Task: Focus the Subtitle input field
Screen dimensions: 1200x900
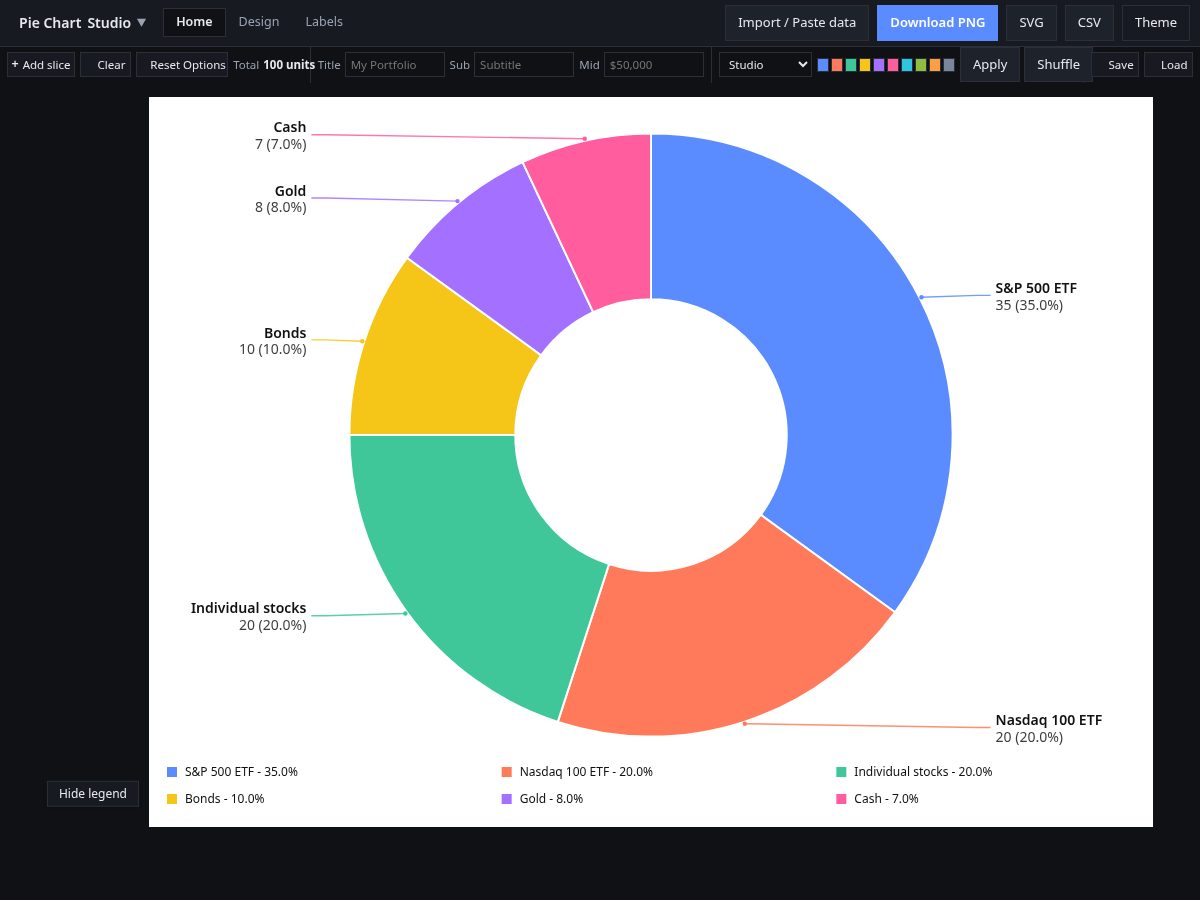Action: point(524,65)
